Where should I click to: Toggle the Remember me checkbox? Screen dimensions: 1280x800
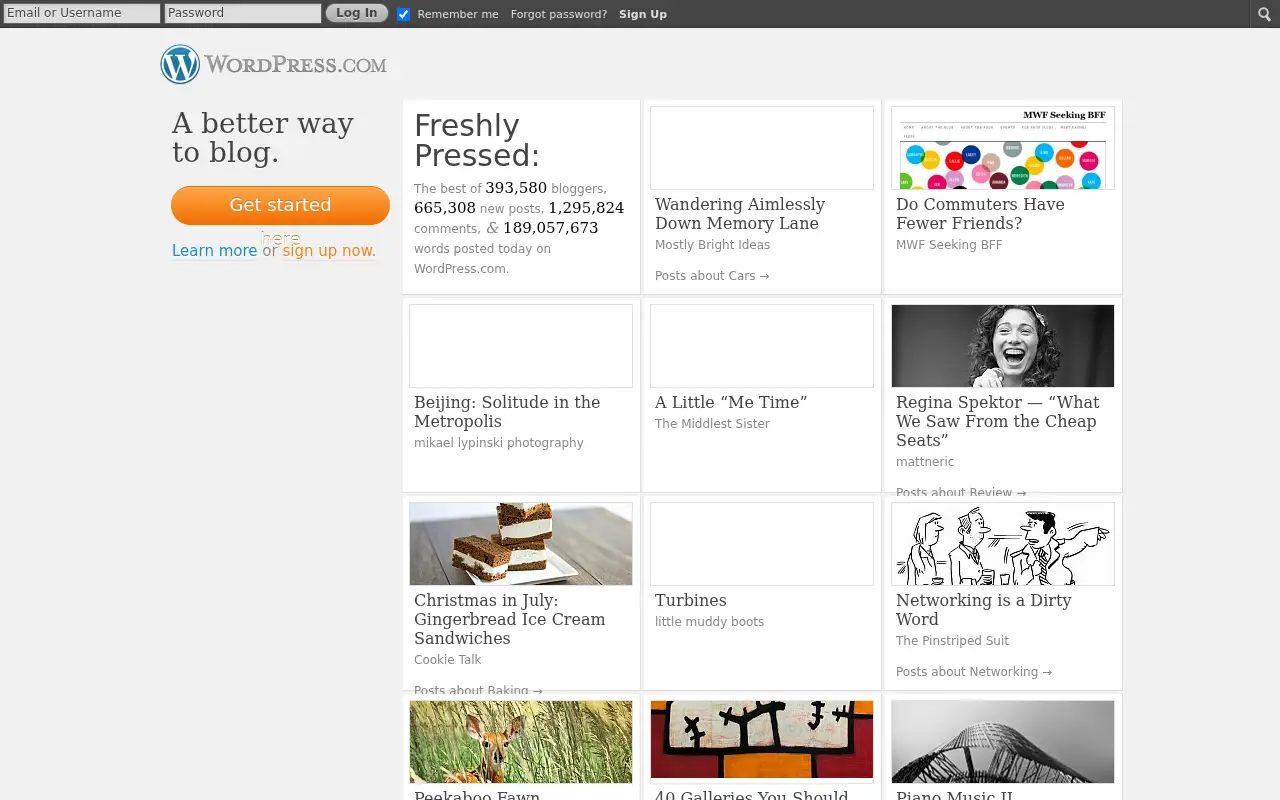[x=404, y=14]
